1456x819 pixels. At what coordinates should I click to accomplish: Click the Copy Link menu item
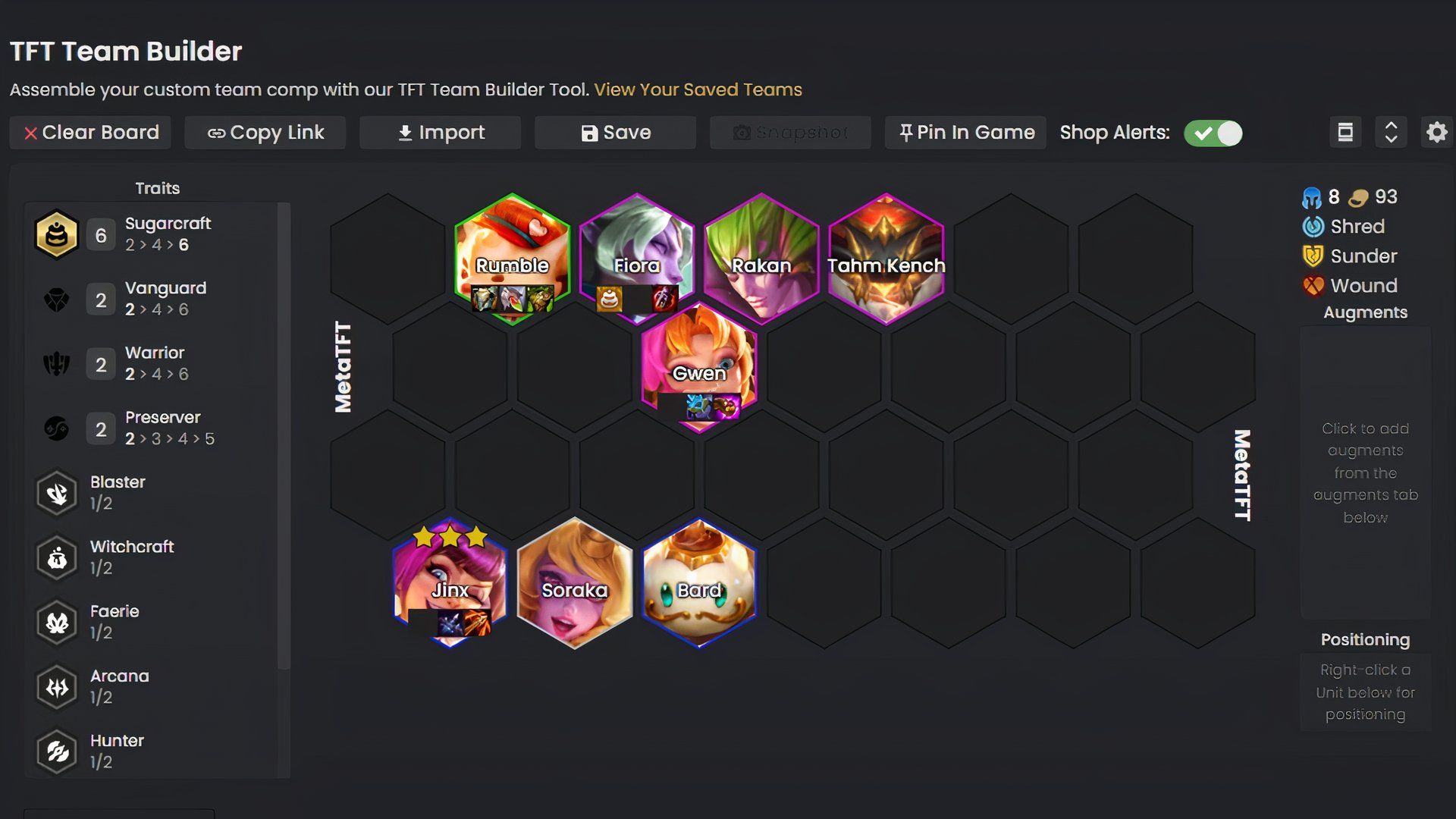[265, 132]
